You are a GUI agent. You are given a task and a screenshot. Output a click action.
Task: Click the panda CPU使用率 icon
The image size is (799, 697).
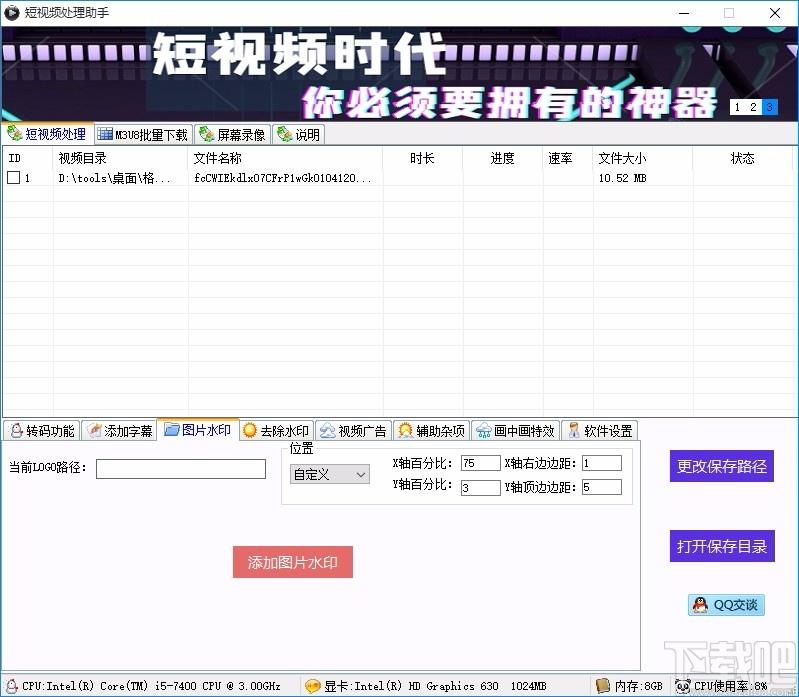coord(683,686)
